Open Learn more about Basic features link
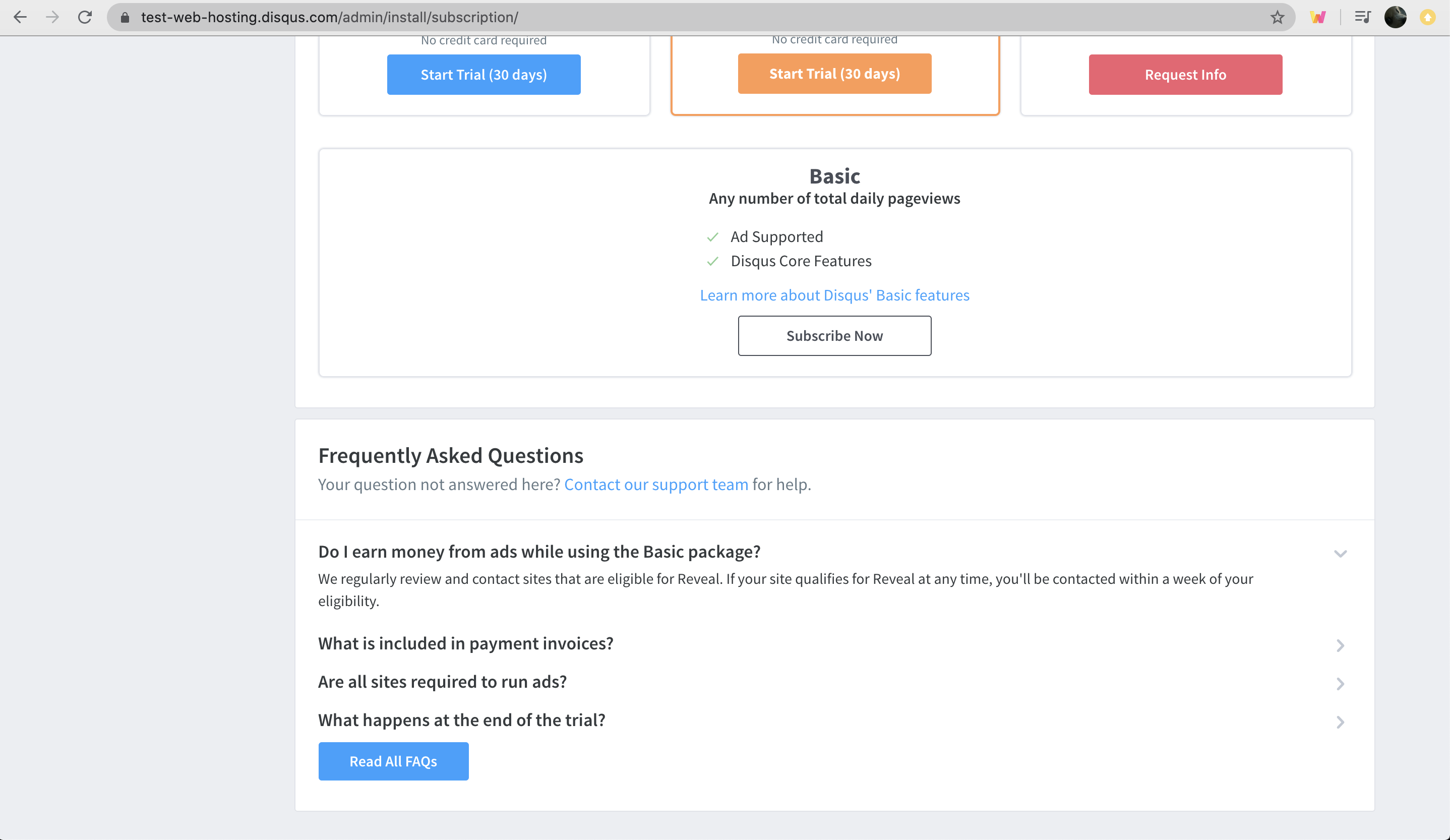Viewport: 1450px width, 840px height. [x=834, y=295]
